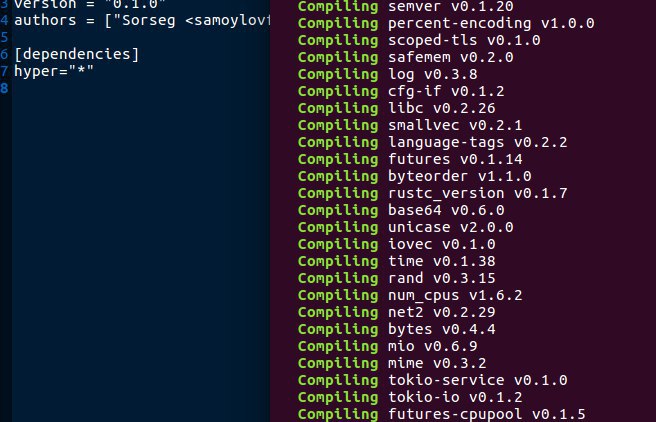
Task: Click line number 6 in the editor gutter
Action: pos(5,54)
